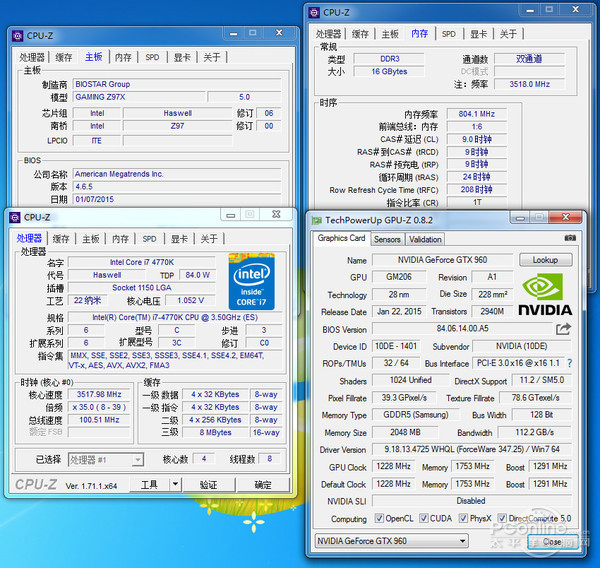The width and height of the screenshot is (600, 568).
Task: Click the 工具 tools button in CPU-Z
Action: [x=150, y=485]
